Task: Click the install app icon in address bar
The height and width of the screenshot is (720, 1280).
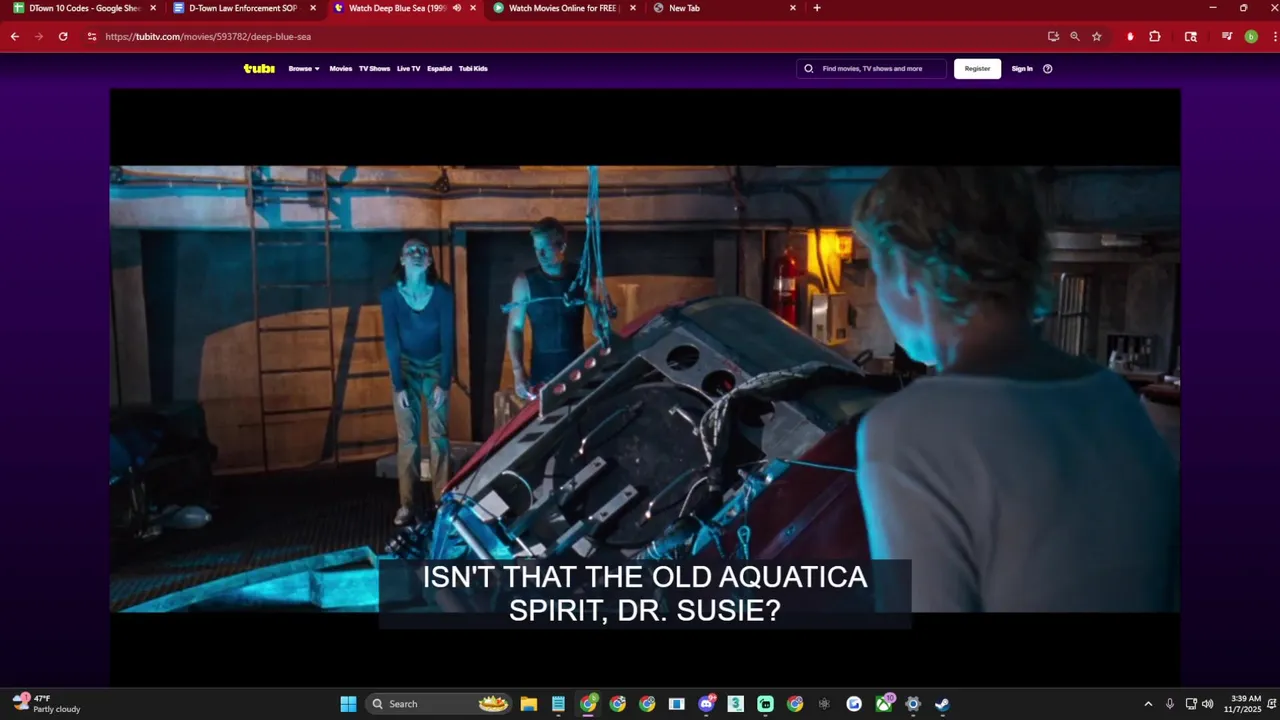Action: [1053, 36]
